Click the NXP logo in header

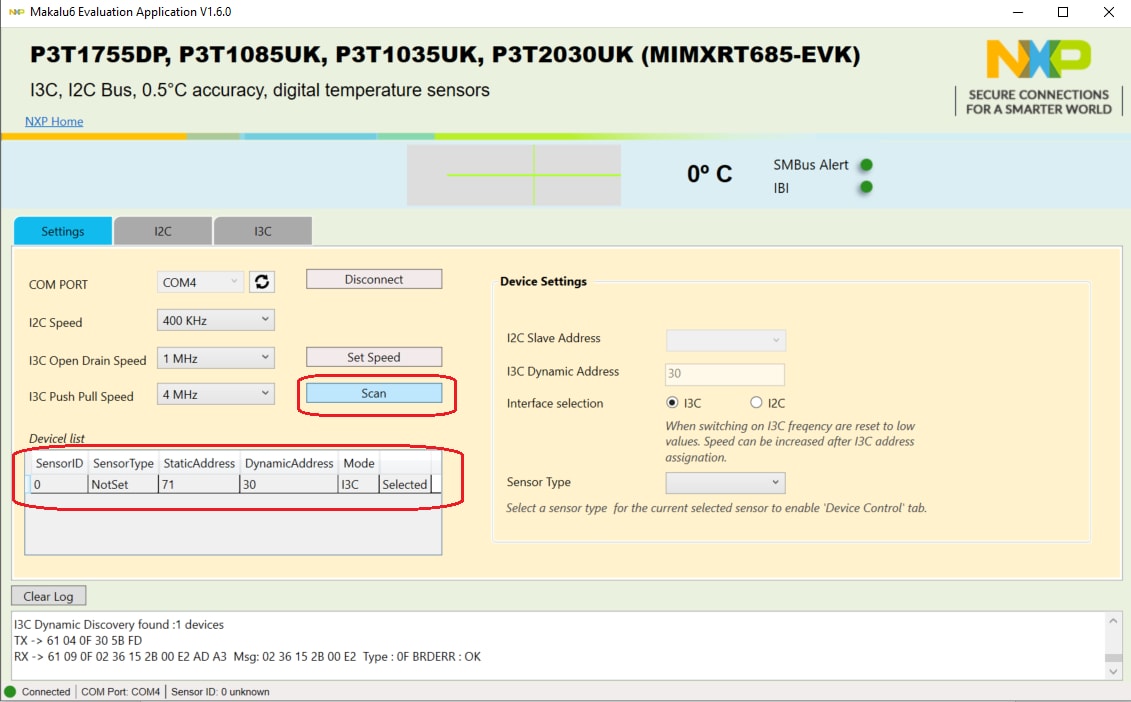coord(1038,60)
